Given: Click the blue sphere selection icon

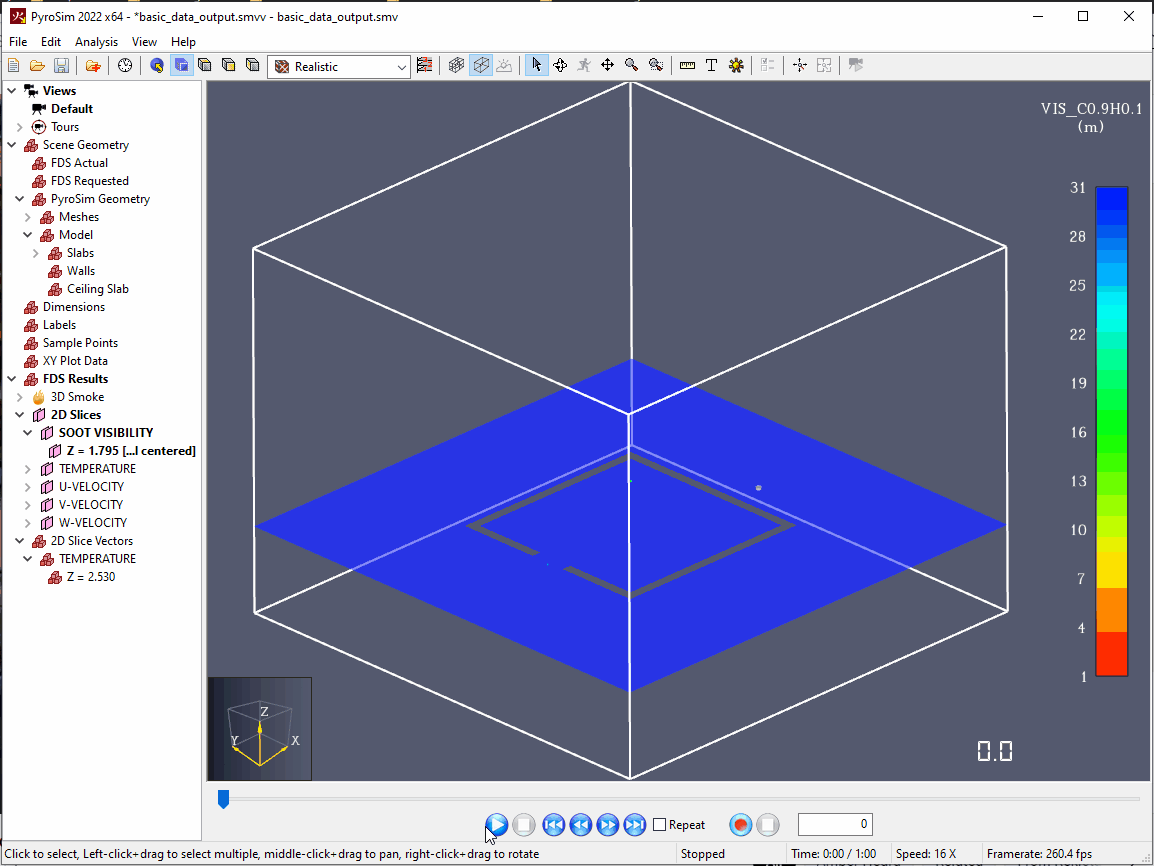Looking at the screenshot, I should (x=157, y=65).
